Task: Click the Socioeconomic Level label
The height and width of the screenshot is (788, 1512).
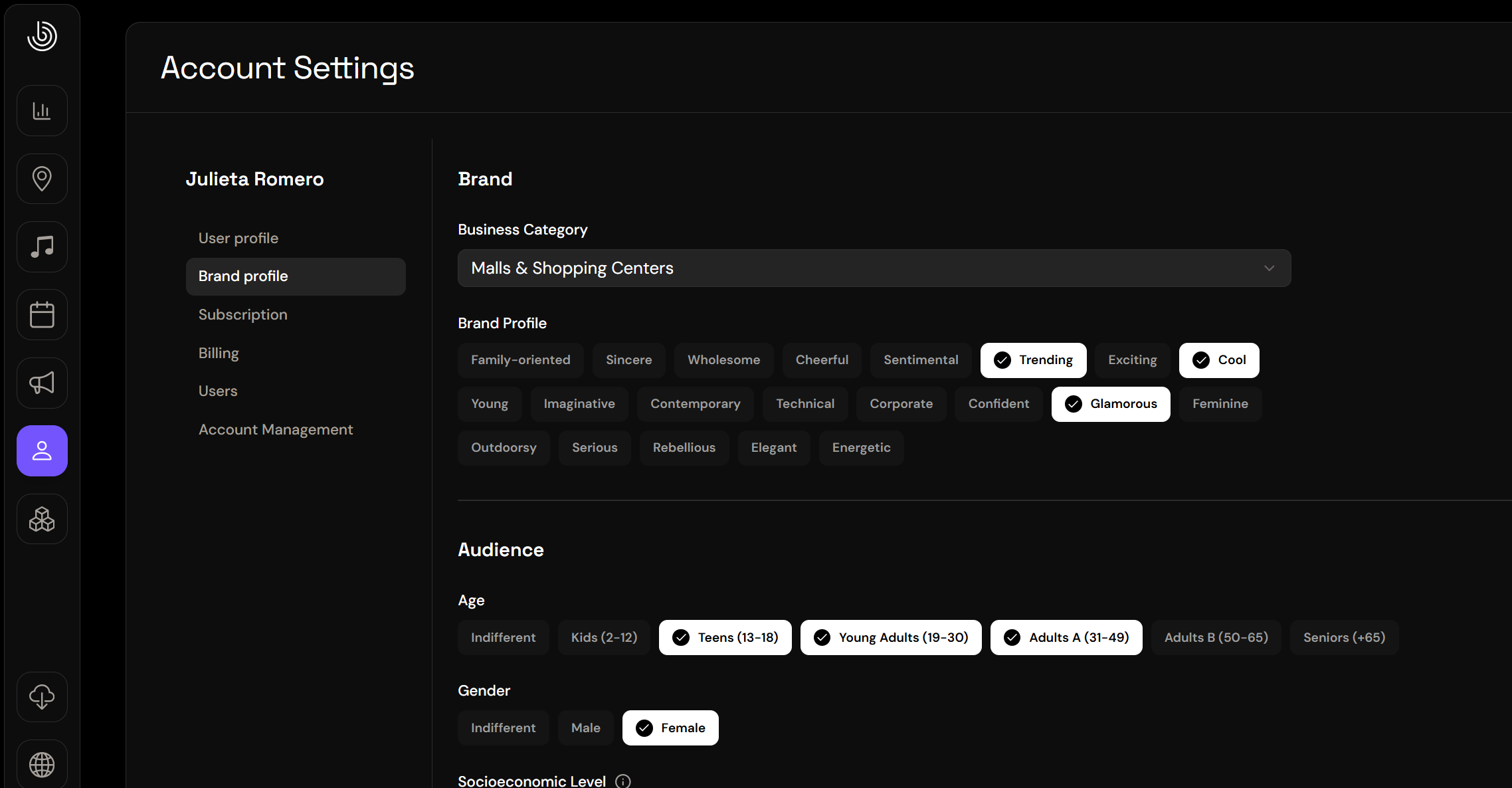Action: pyautogui.click(x=532, y=781)
